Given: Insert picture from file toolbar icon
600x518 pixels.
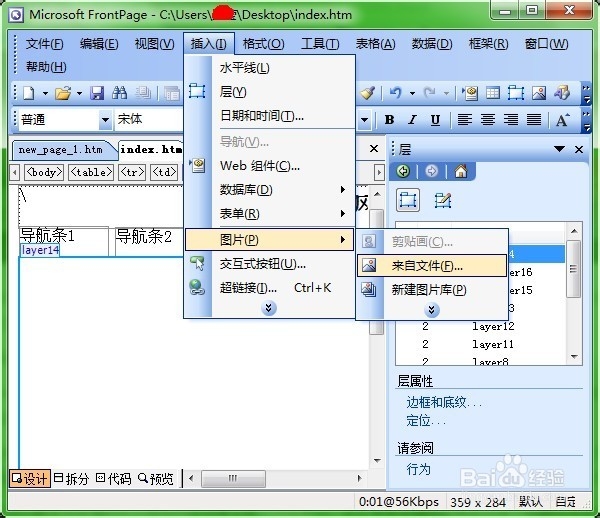Looking at the screenshot, I should [x=539, y=93].
